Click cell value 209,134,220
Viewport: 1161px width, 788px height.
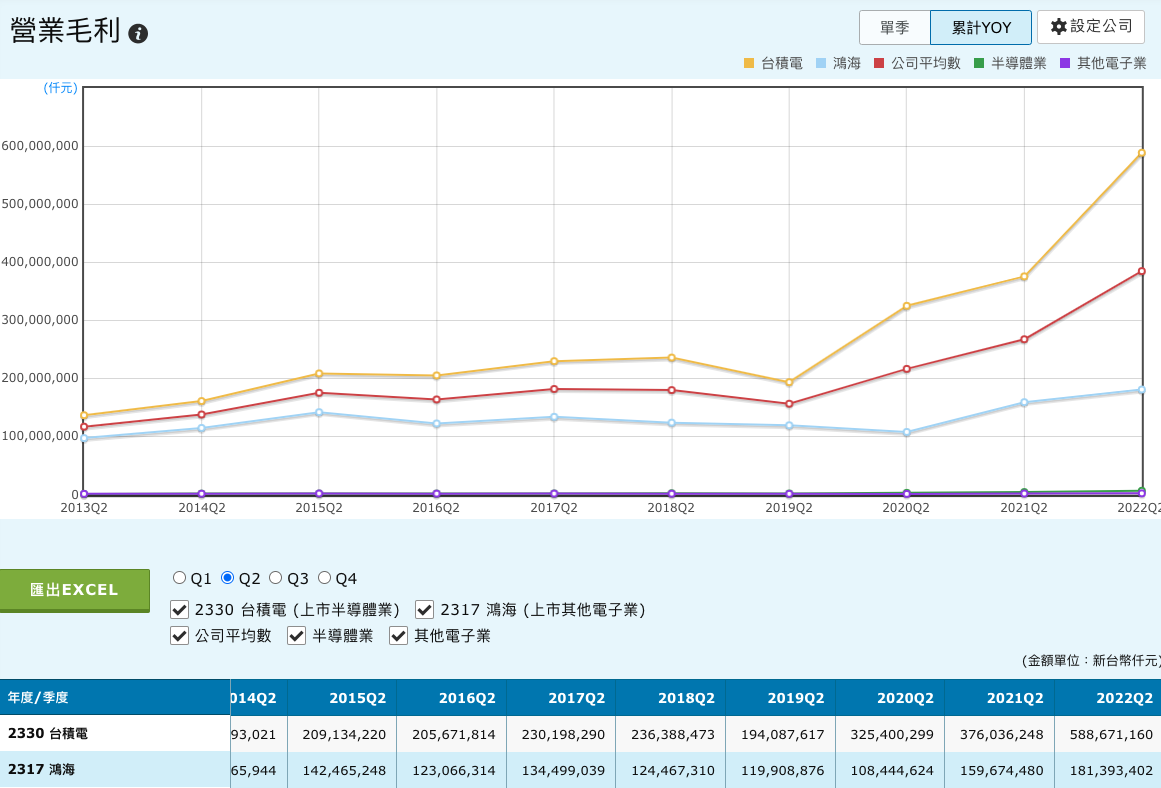[344, 735]
